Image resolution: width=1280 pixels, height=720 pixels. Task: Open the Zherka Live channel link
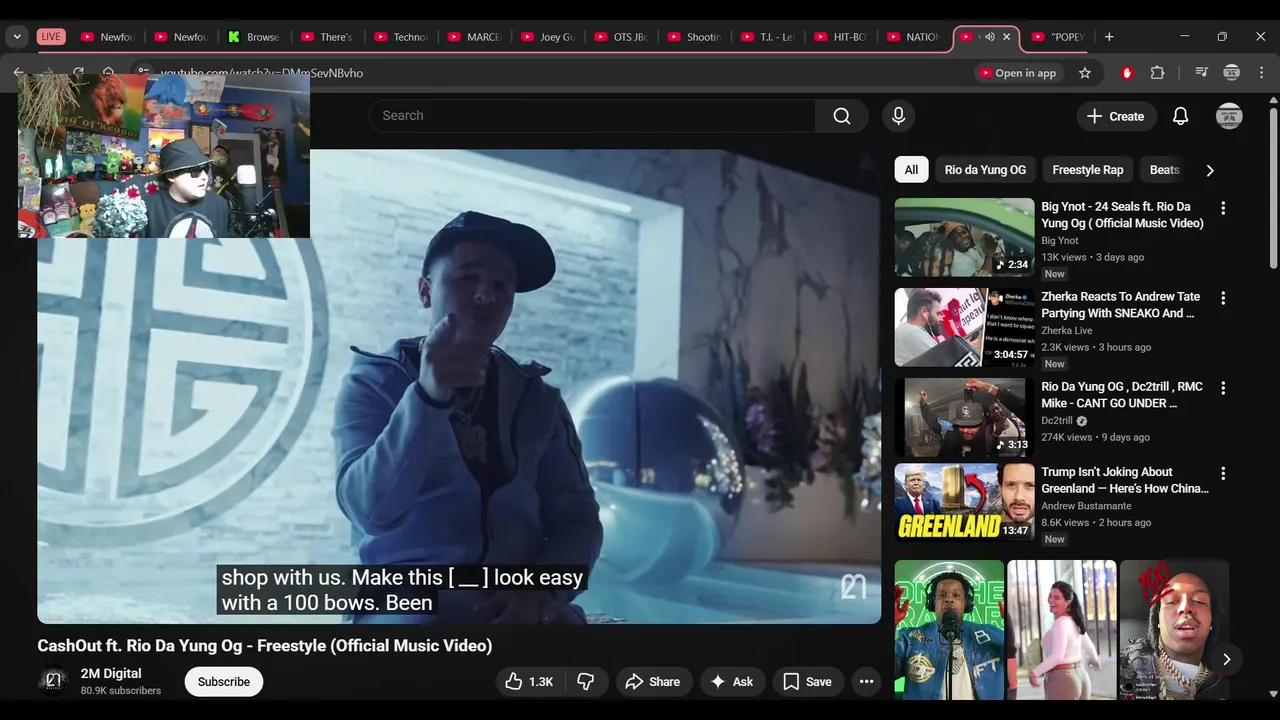(1067, 331)
